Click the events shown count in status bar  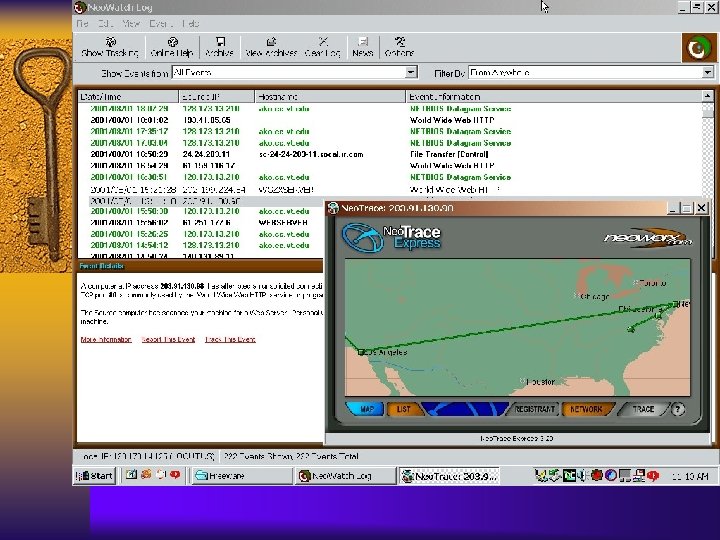pos(291,456)
